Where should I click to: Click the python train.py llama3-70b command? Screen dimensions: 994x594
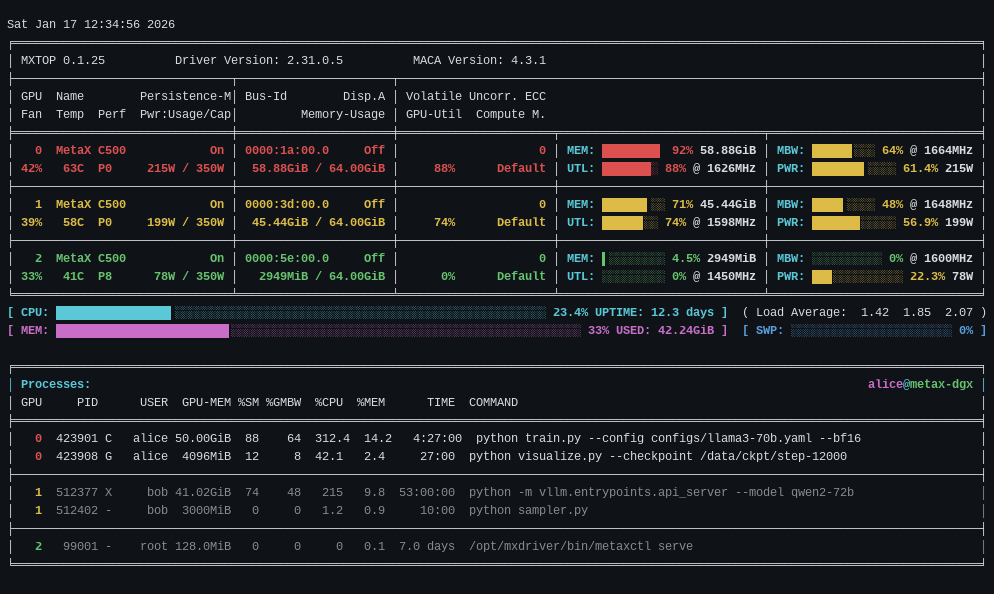click(x=668, y=438)
